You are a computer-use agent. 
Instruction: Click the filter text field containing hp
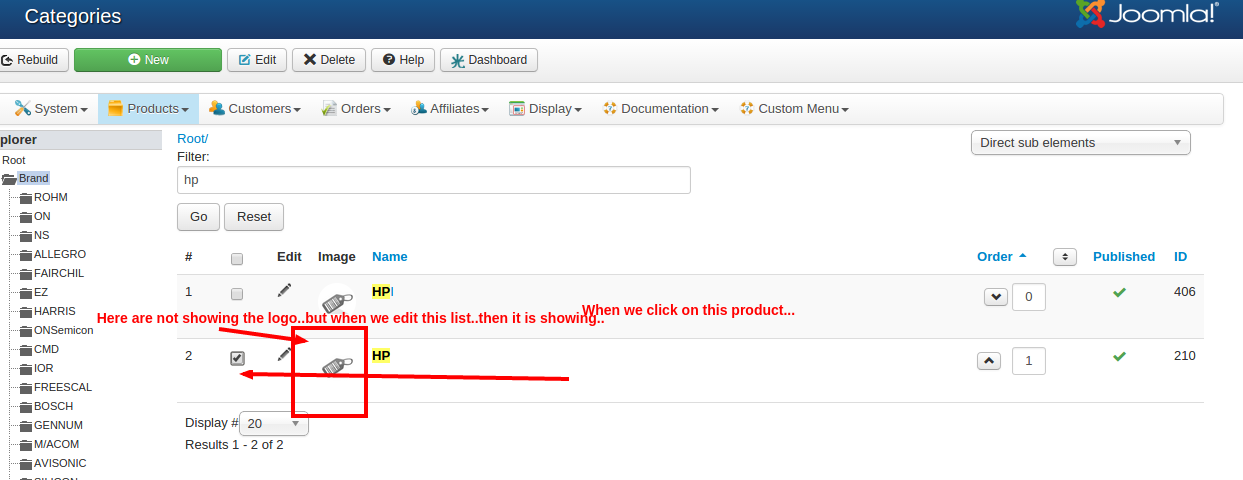point(434,180)
